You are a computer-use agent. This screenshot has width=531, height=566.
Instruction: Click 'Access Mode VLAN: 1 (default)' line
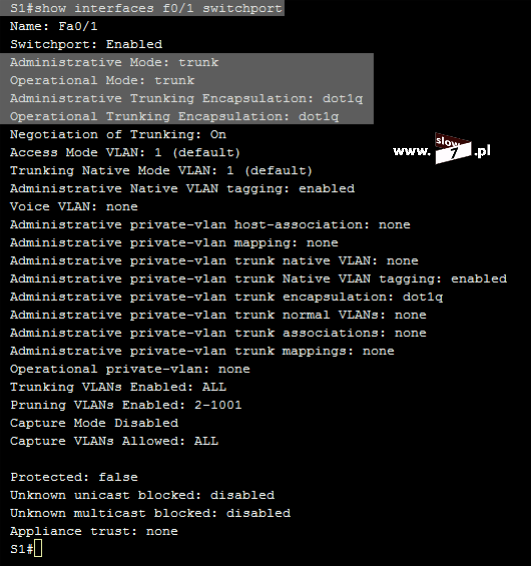125,152
